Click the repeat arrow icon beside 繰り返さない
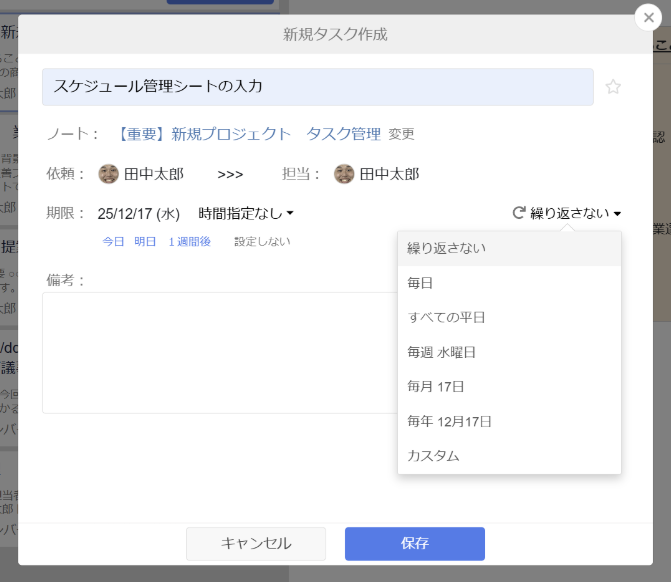The height and width of the screenshot is (582, 671). tap(519, 213)
